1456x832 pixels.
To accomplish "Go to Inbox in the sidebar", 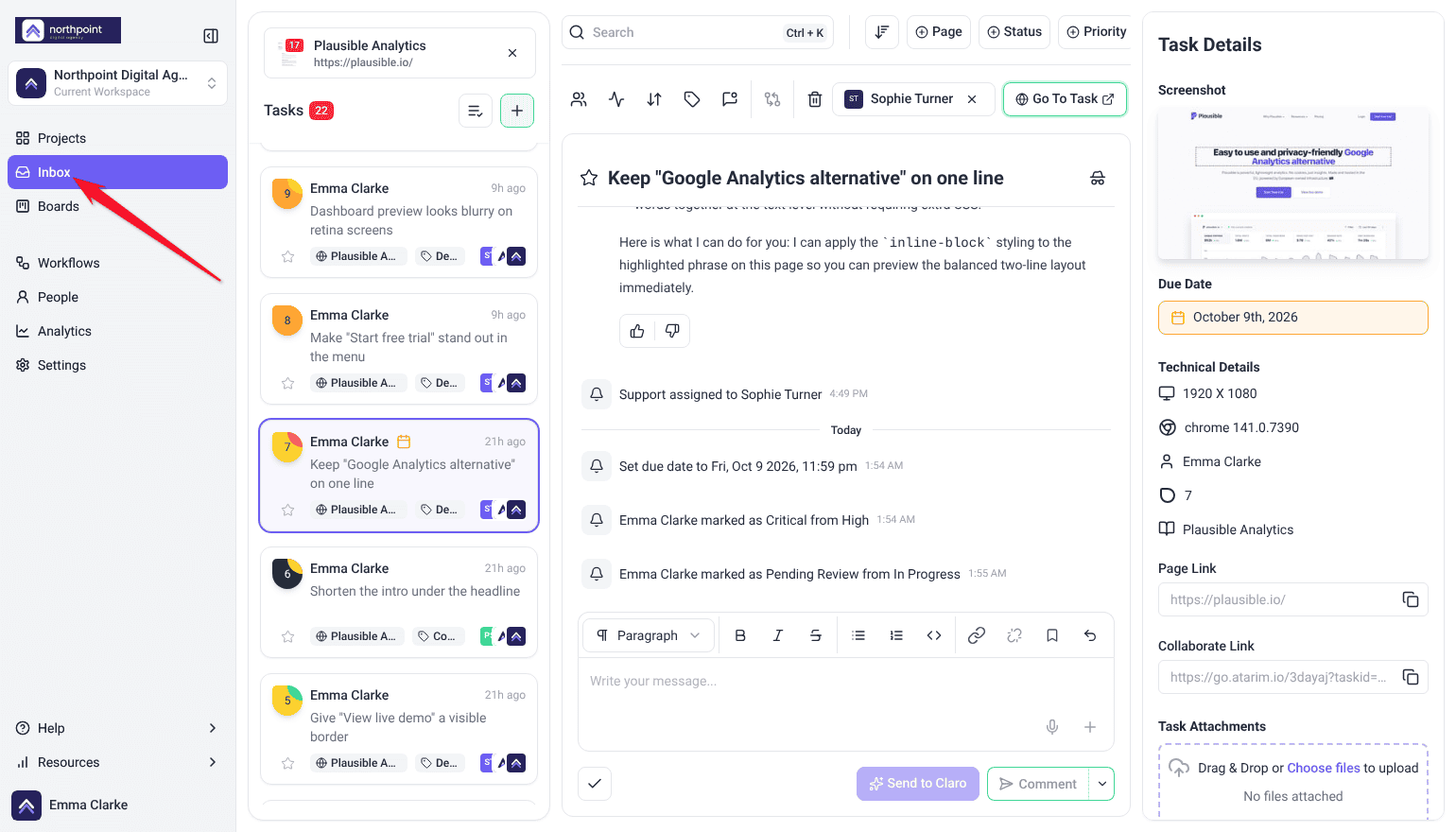I will [117, 172].
